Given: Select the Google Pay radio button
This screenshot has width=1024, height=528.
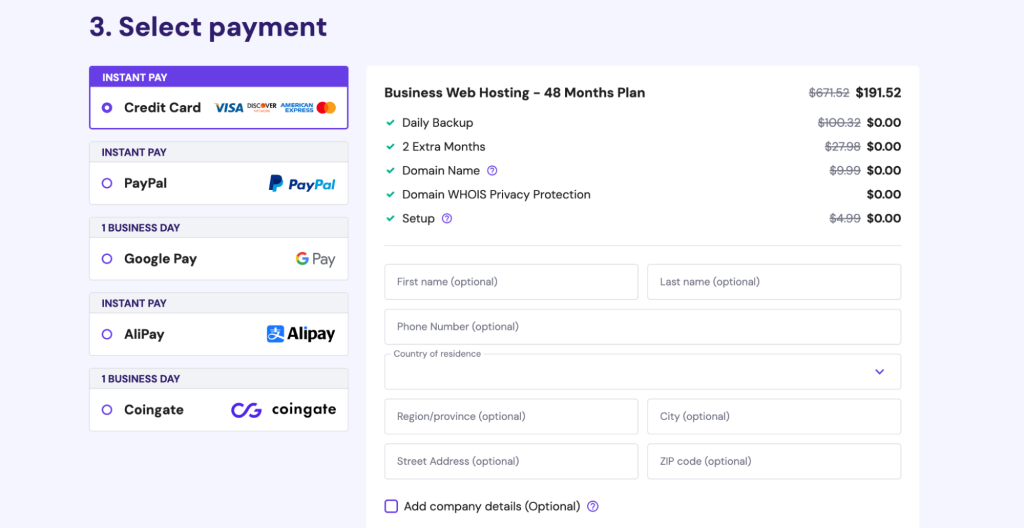Looking at the screenshot, I should [x=107, y=259].
